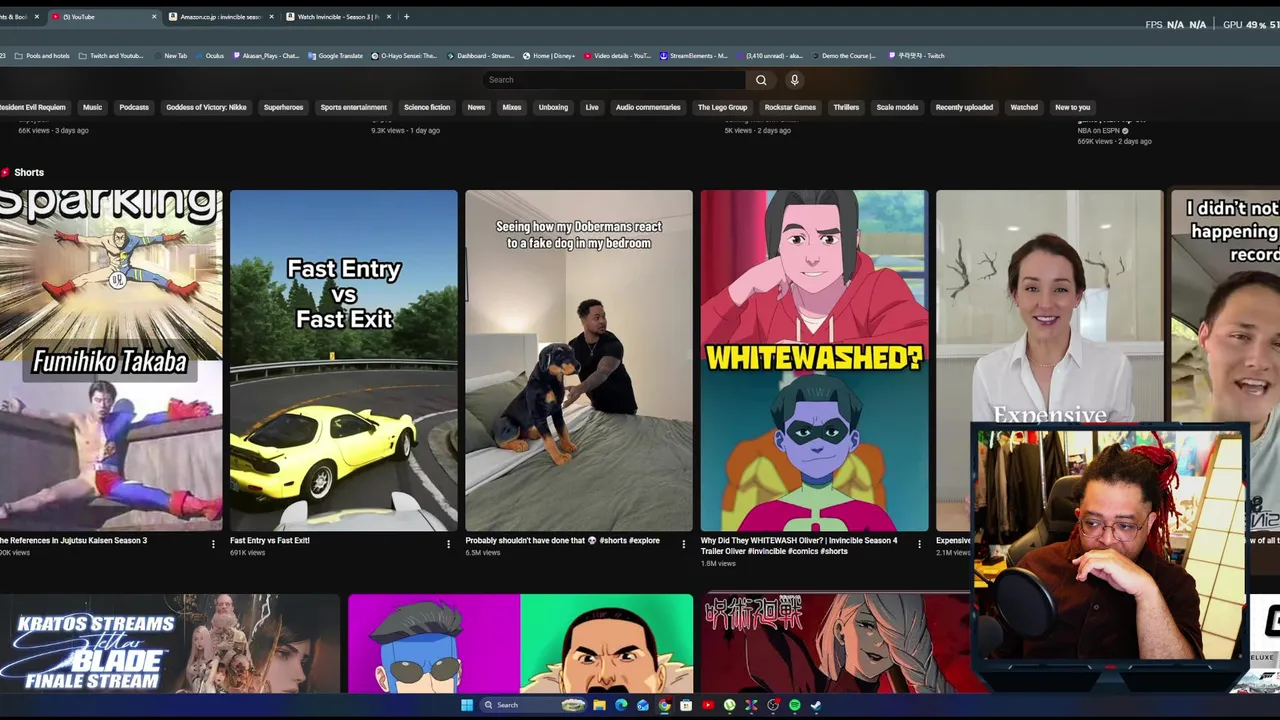Select the Watched filter chip

[x=1024, y=107]
